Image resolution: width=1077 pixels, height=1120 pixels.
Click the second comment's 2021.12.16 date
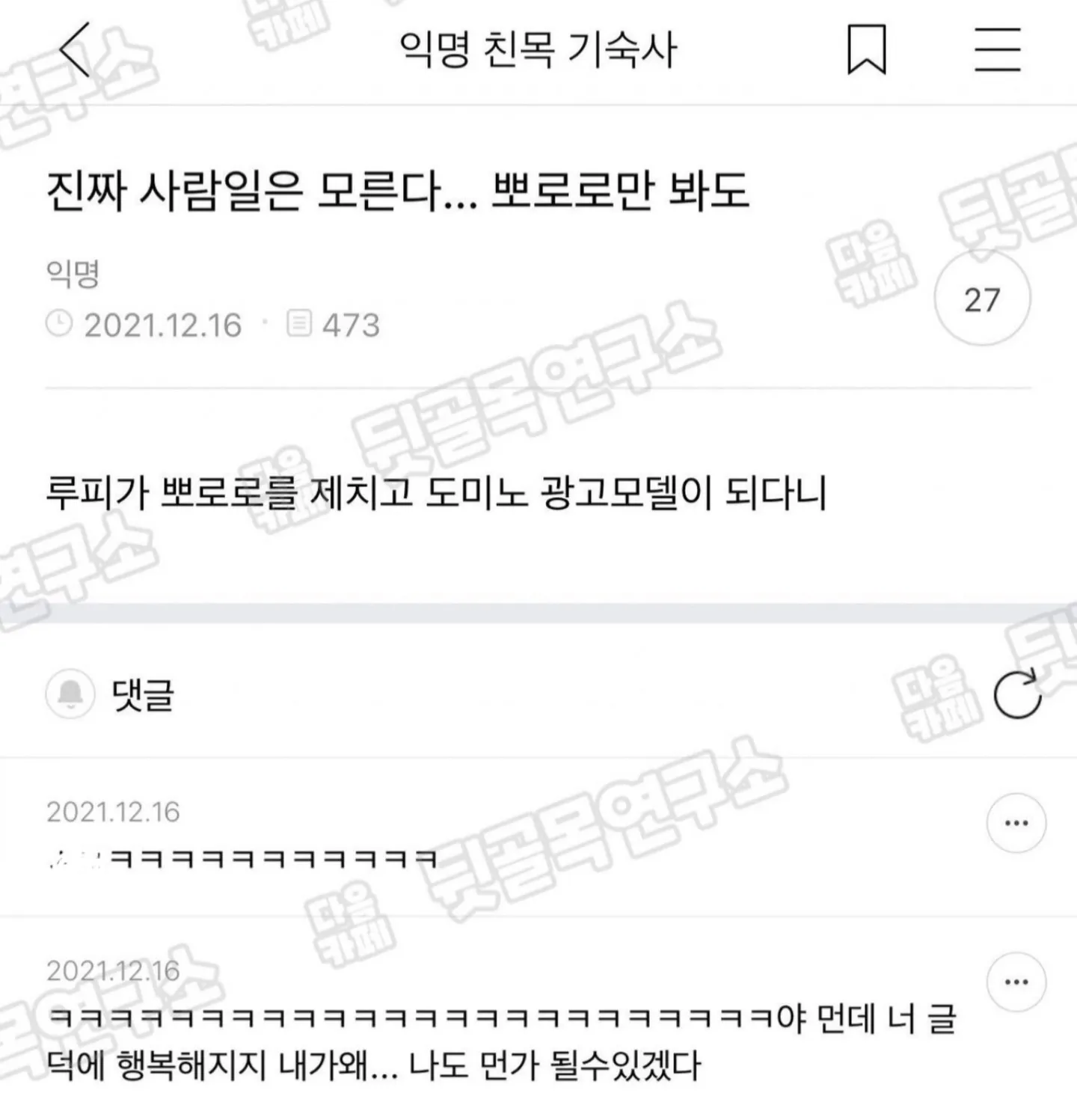113,970
